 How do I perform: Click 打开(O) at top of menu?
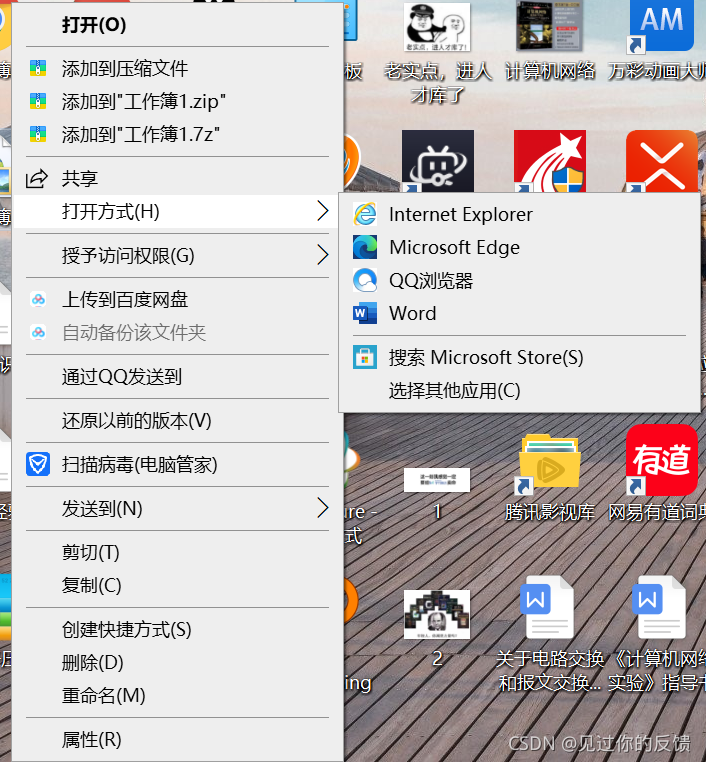[x=177, y=25]
